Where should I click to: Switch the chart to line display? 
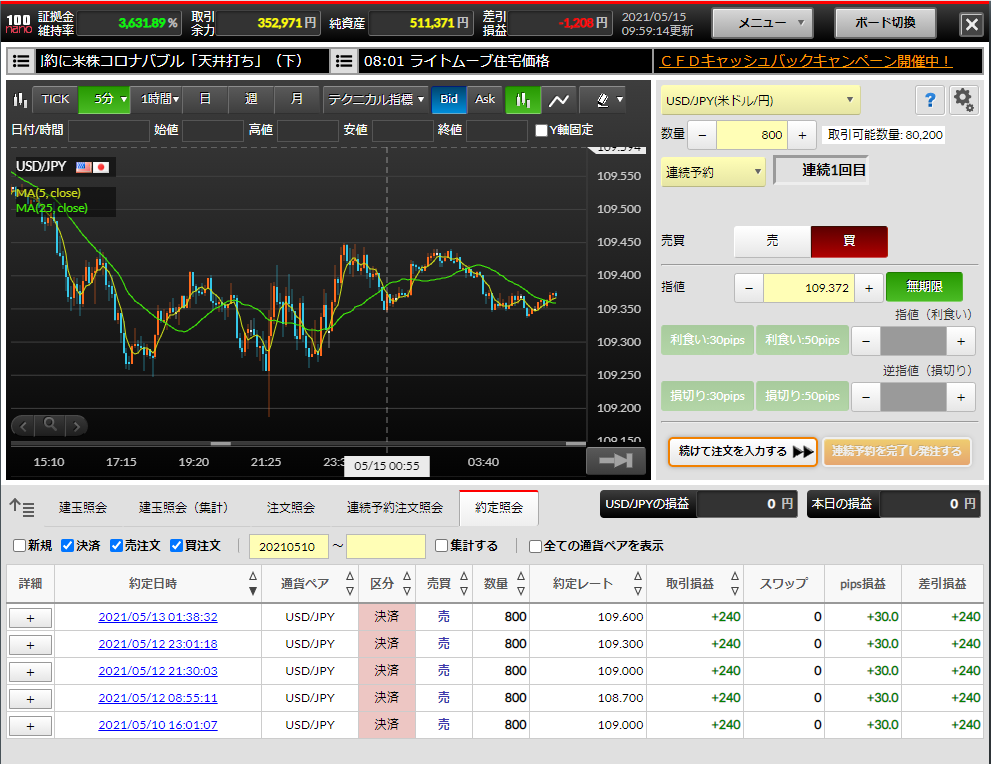(x=559, y=99)
